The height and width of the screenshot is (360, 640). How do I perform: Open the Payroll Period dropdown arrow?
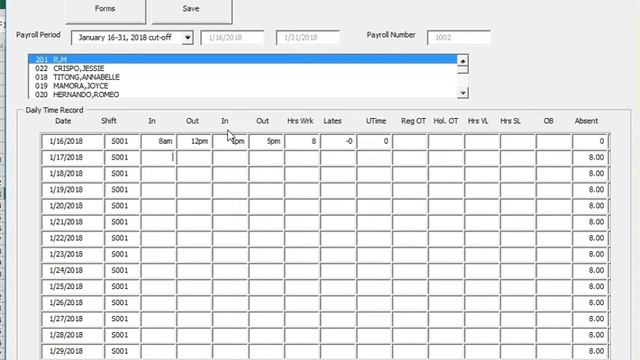tap(187, 38)
